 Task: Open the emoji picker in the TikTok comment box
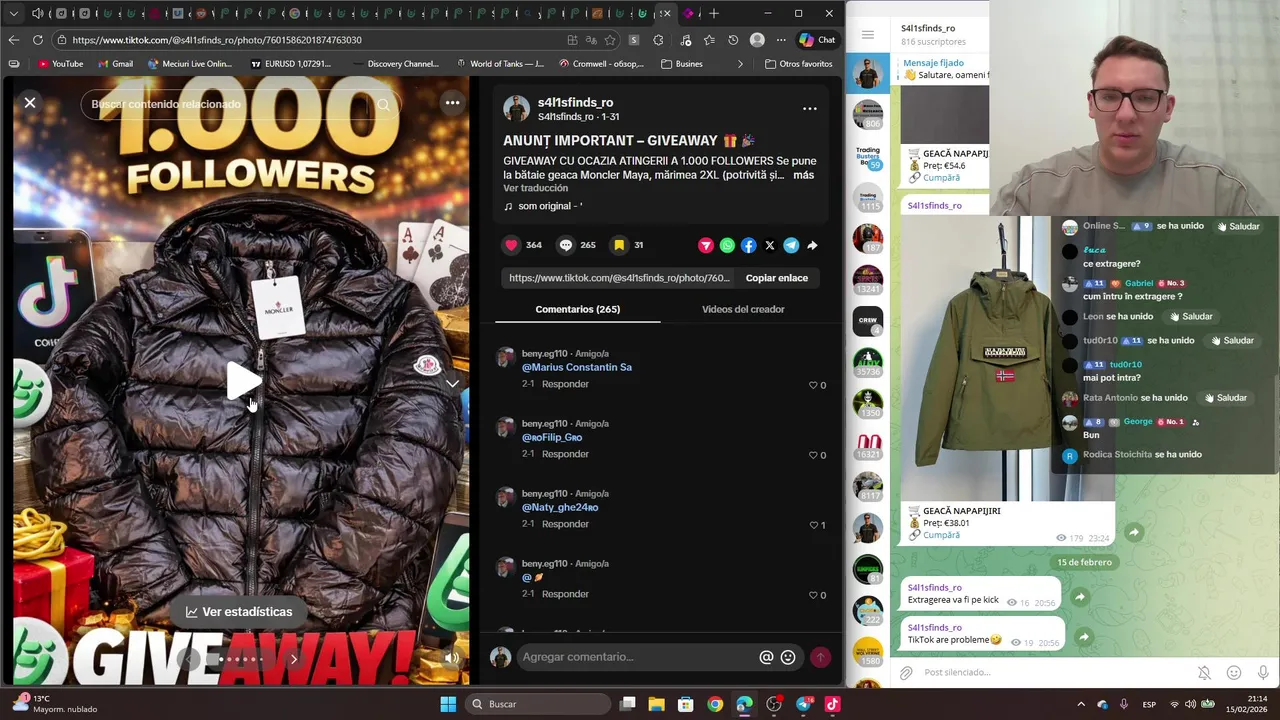click(x=788, y=657)
